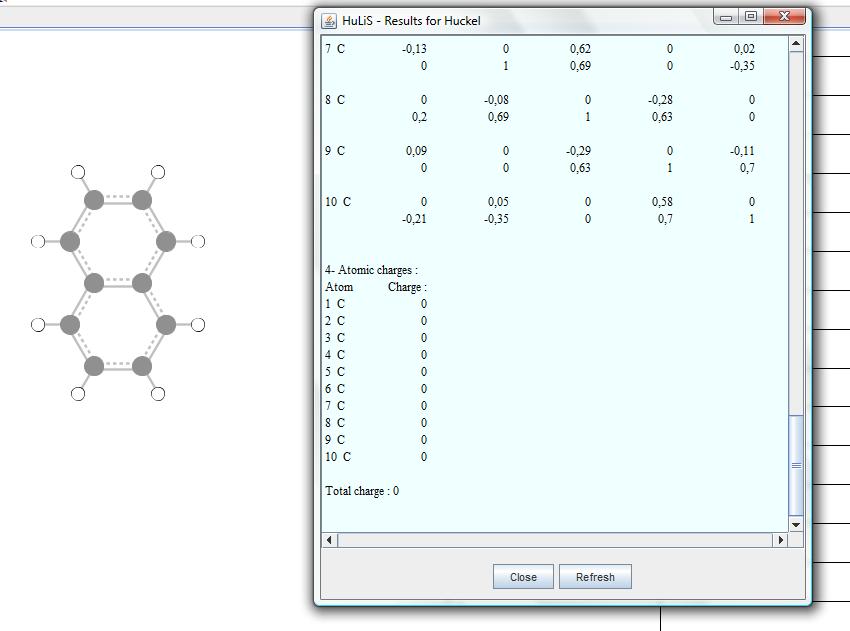
Task: Click the charge value listed for atom 1 C
Action: (422, 303)
